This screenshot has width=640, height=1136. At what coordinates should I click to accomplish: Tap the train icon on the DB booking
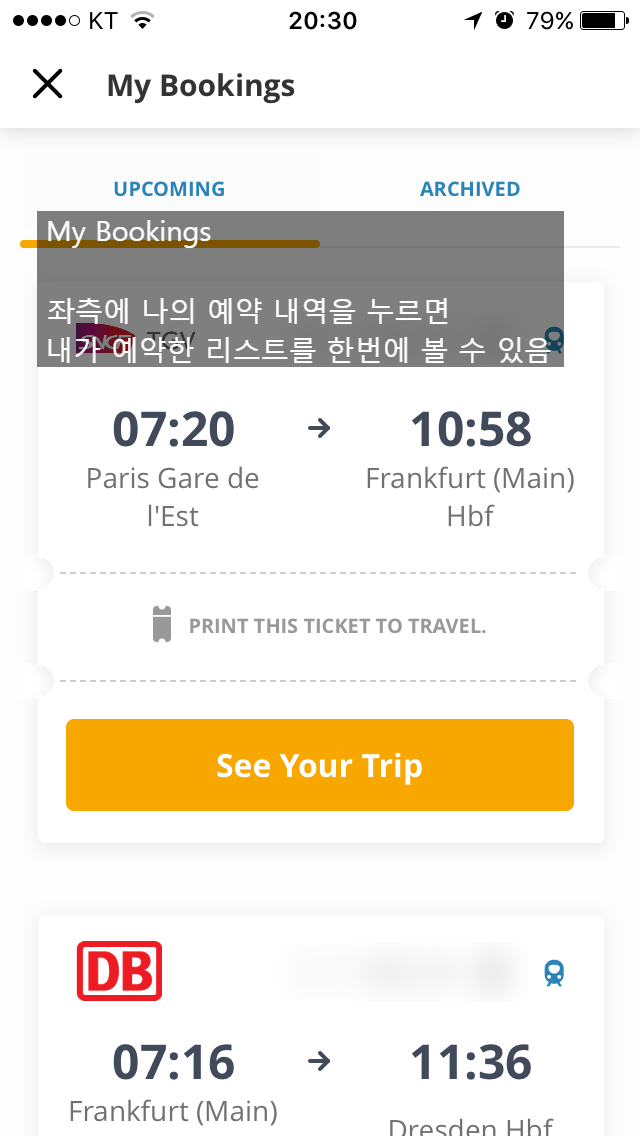click(554, 972)
